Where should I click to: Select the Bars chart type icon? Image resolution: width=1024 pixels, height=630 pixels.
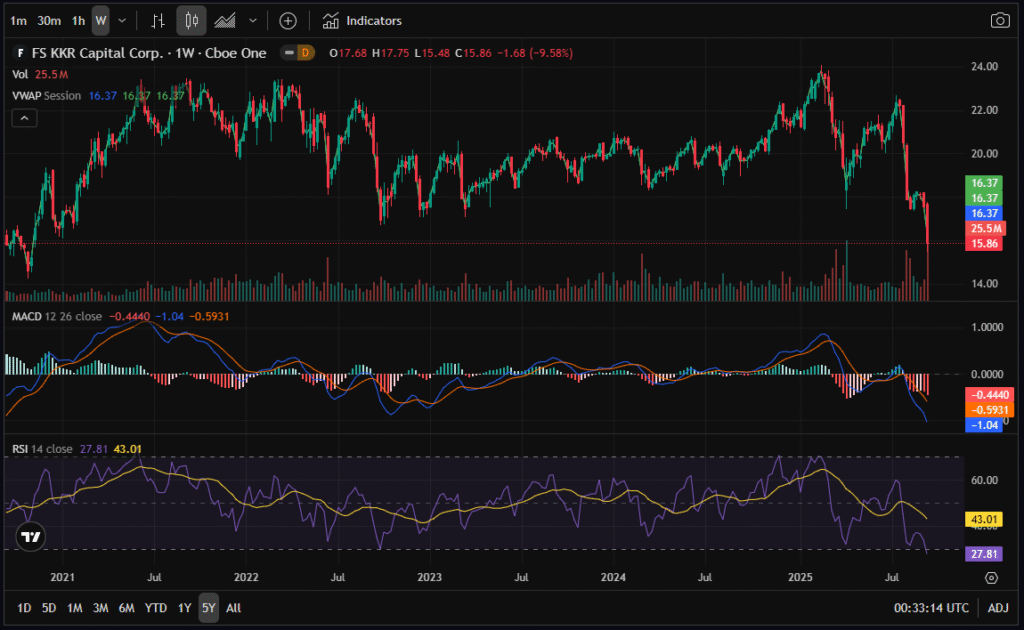[x=158, y=20]
